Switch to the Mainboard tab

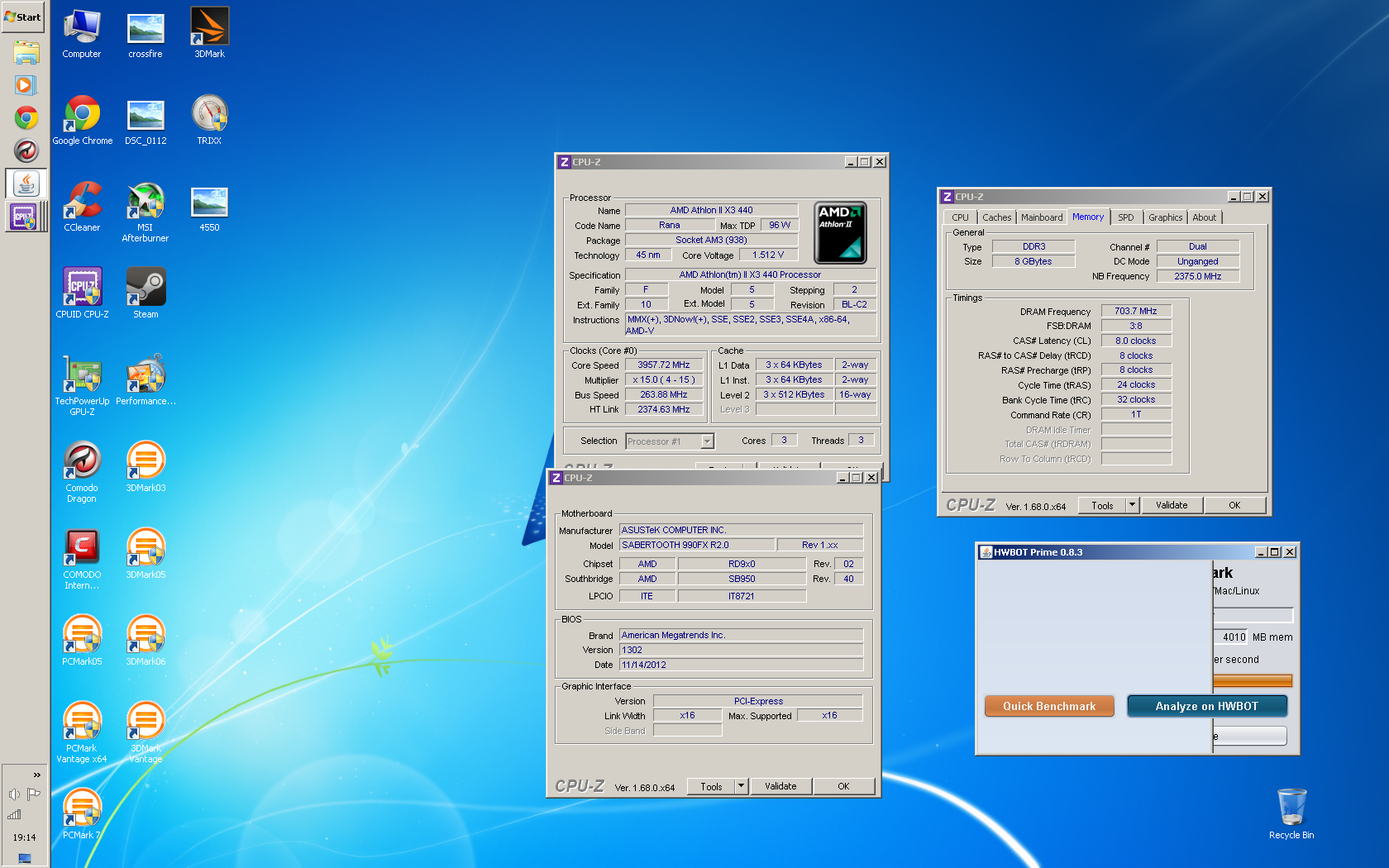click(x=1042, y=217)
